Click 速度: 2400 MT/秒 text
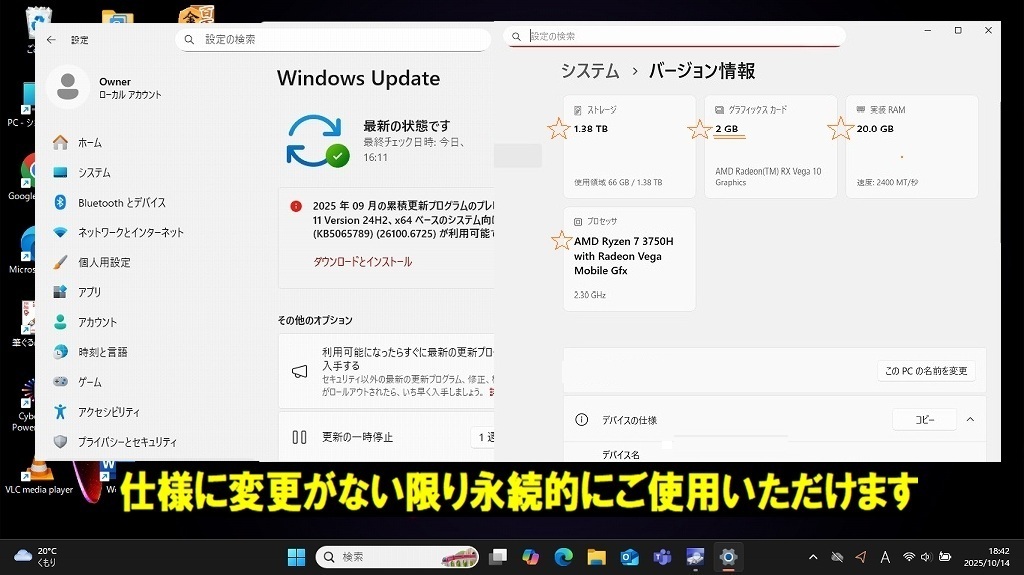Image resolution: width=1024 pixels, height=575 pixels. (x=887, y=182)
